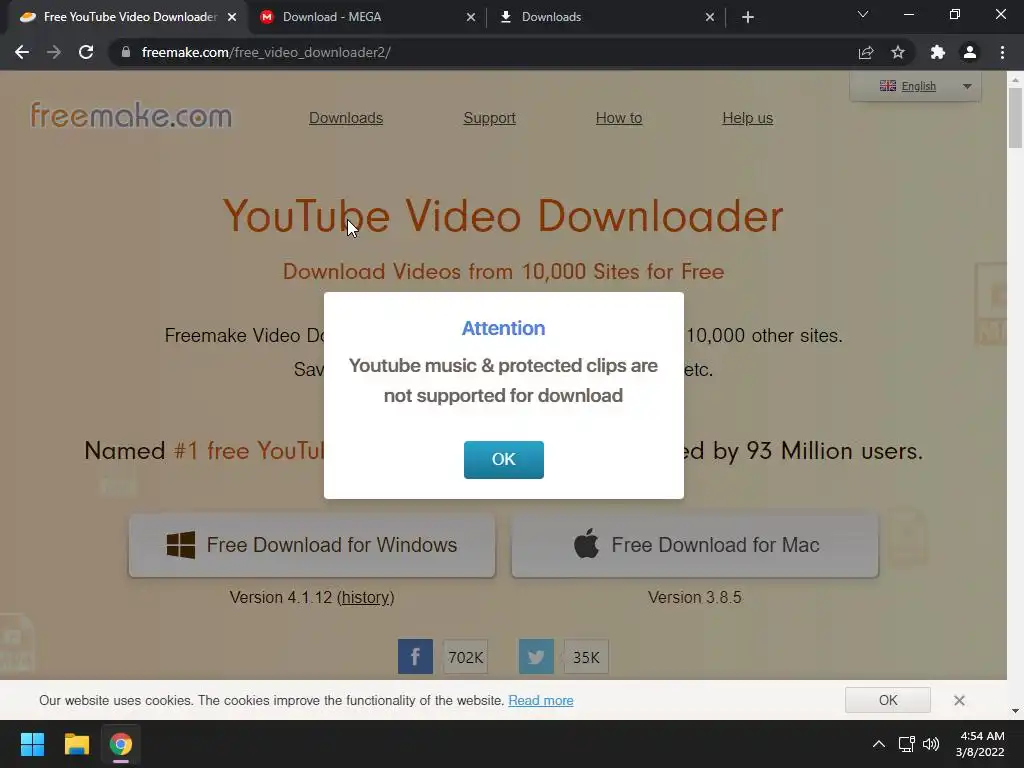The height and width of the screenshot is (768, 1024).
Task: Open the network tray icon
Action: coord(906,744)
